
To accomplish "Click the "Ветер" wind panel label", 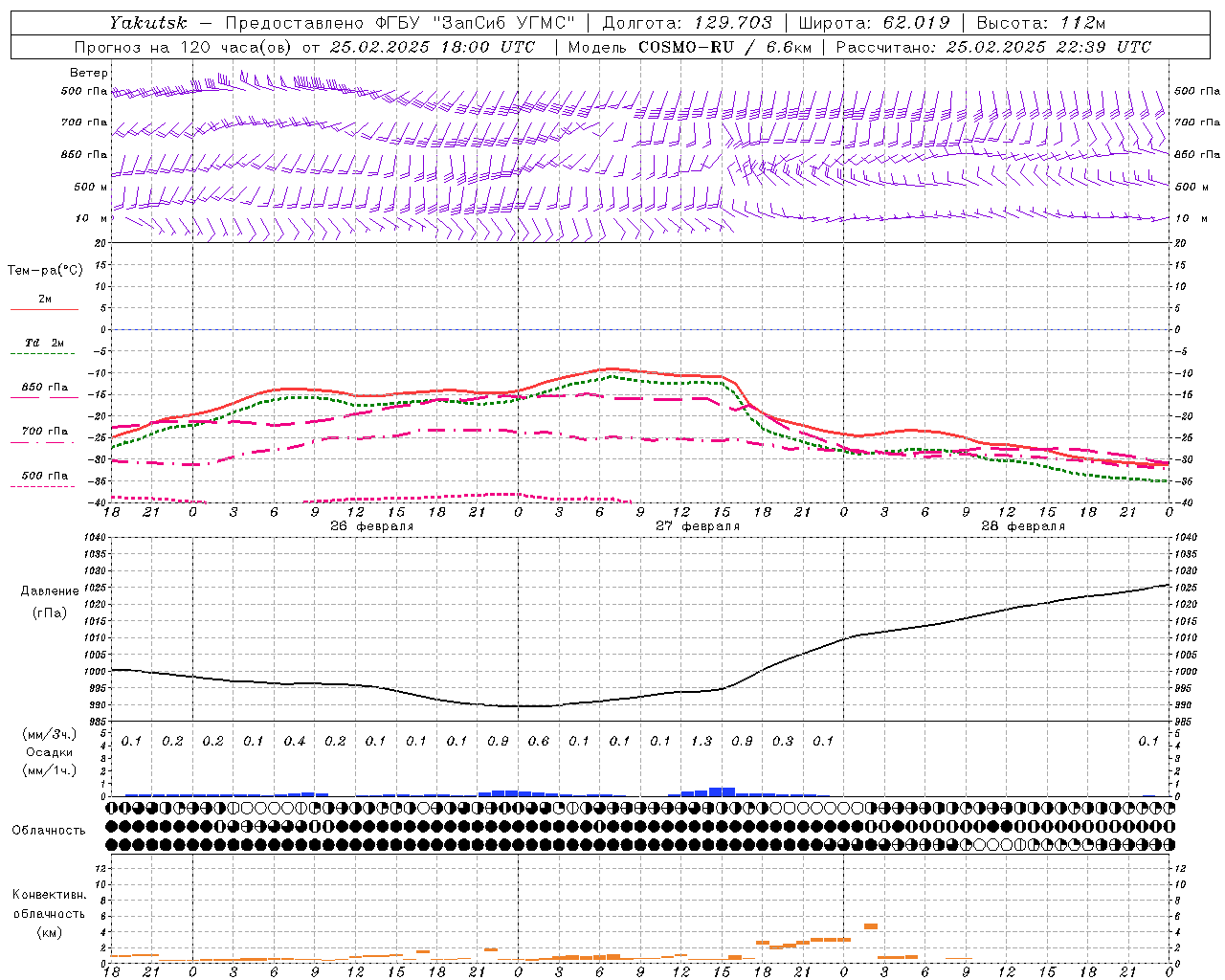I will coord(89,73).
